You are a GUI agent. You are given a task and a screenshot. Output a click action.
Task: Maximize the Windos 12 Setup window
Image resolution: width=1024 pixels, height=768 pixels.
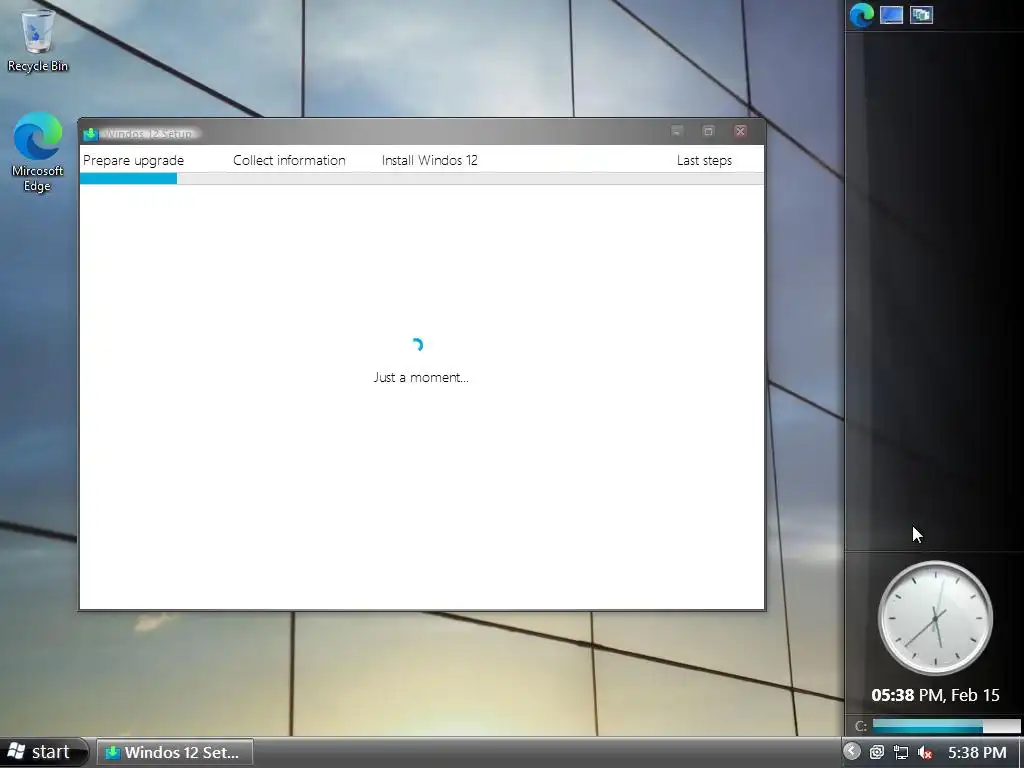point(709,131)
